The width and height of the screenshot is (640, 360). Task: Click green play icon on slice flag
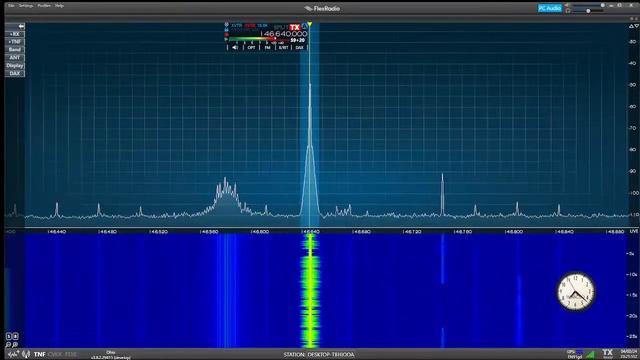click(x=226, y=39)
